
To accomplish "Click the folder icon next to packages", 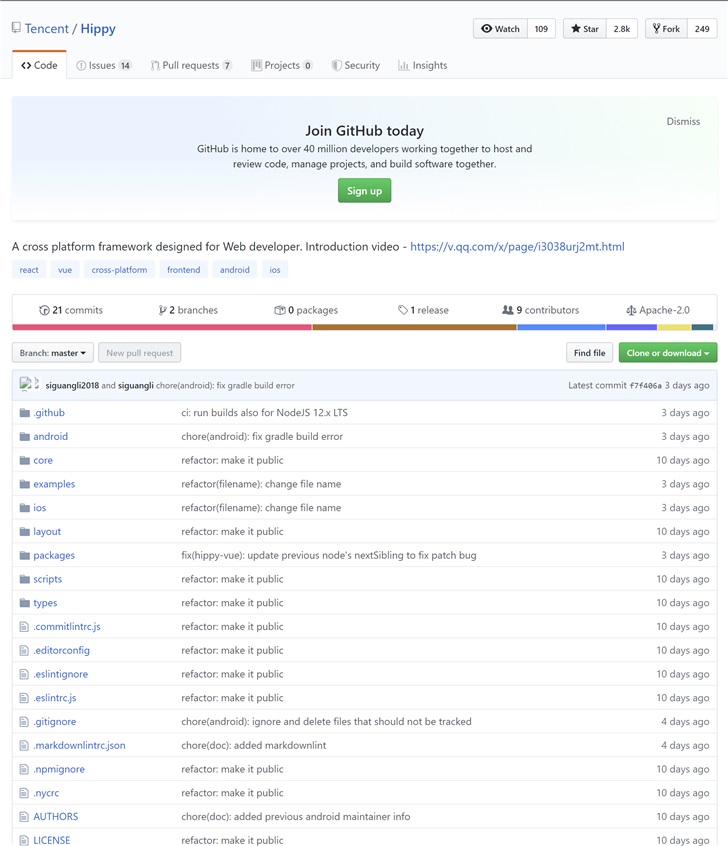I will [24, 555].
